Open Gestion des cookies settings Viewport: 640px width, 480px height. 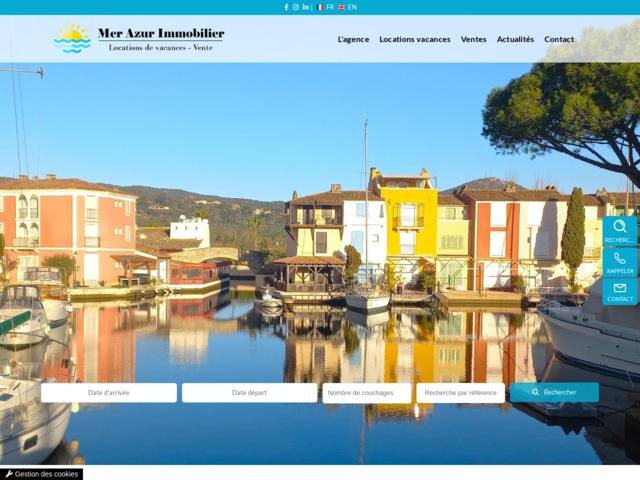click(42, 474)
